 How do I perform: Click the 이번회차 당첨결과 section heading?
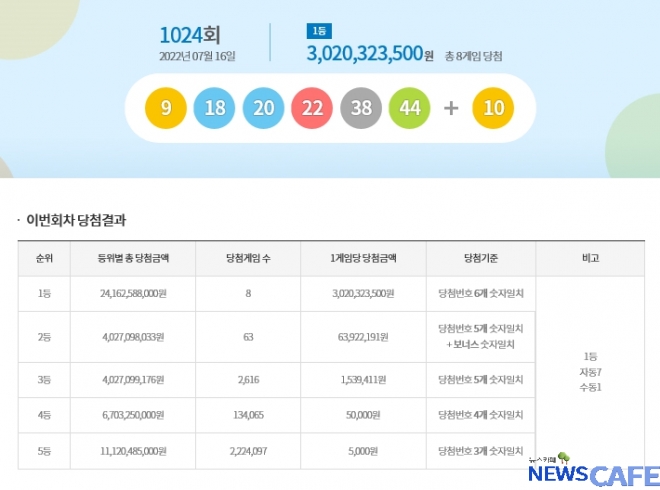77,219
